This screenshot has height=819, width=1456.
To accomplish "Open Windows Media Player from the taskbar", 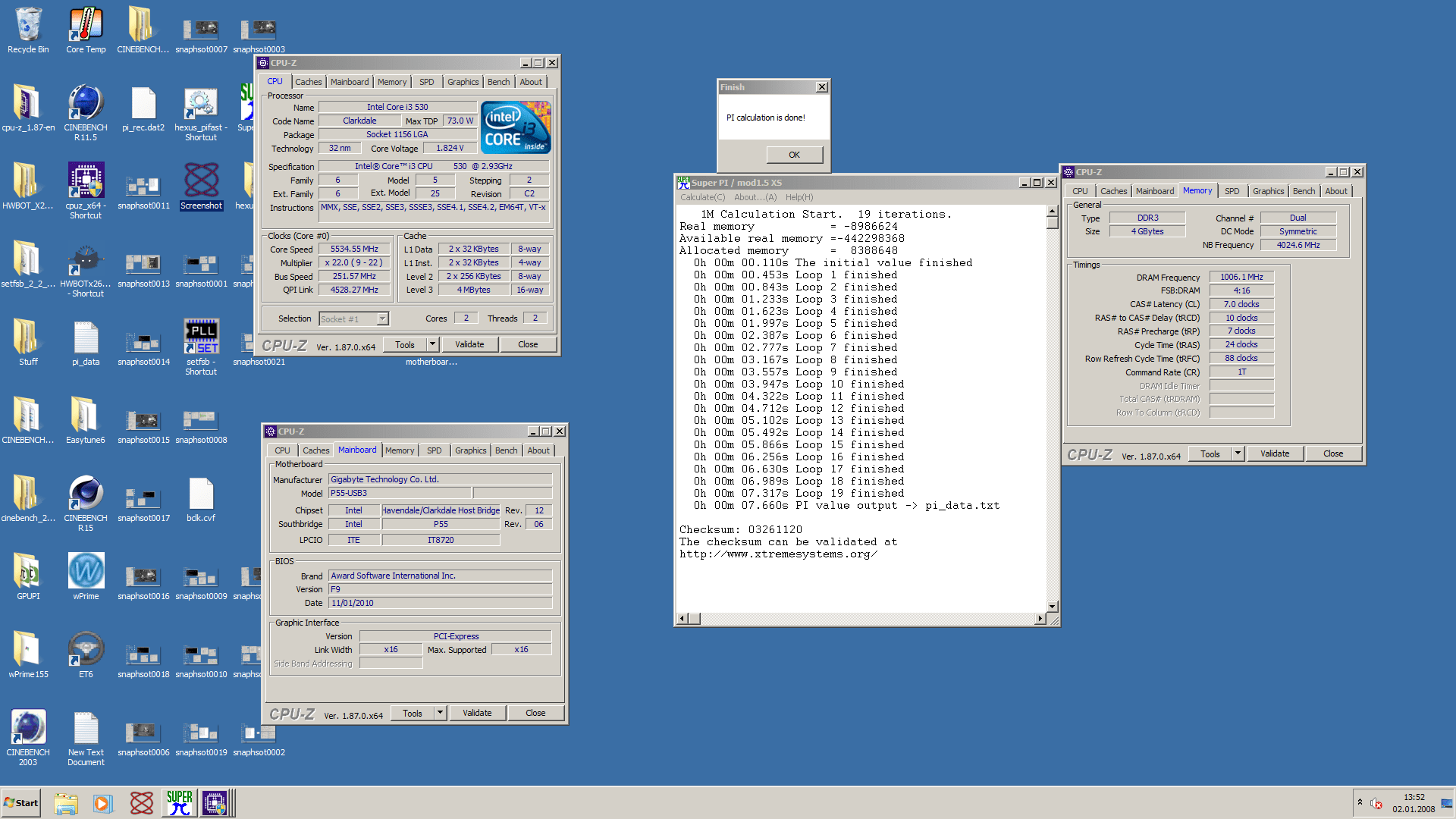I will tap(103, 802).
